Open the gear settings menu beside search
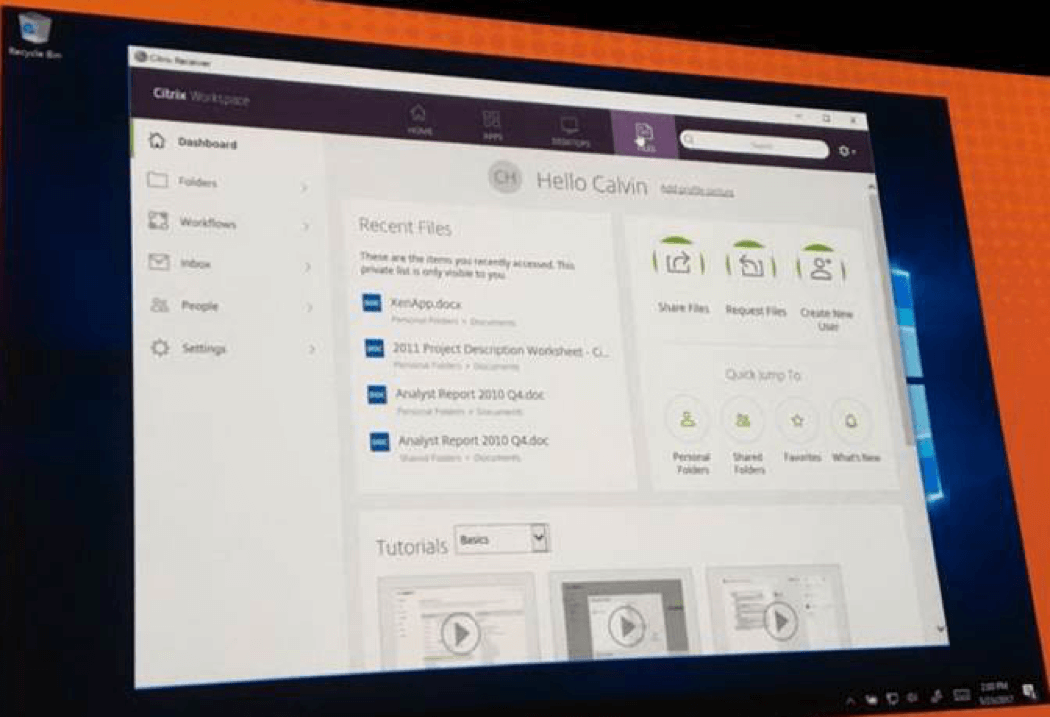Screen dimensions: 1050x717 point(846,151)
